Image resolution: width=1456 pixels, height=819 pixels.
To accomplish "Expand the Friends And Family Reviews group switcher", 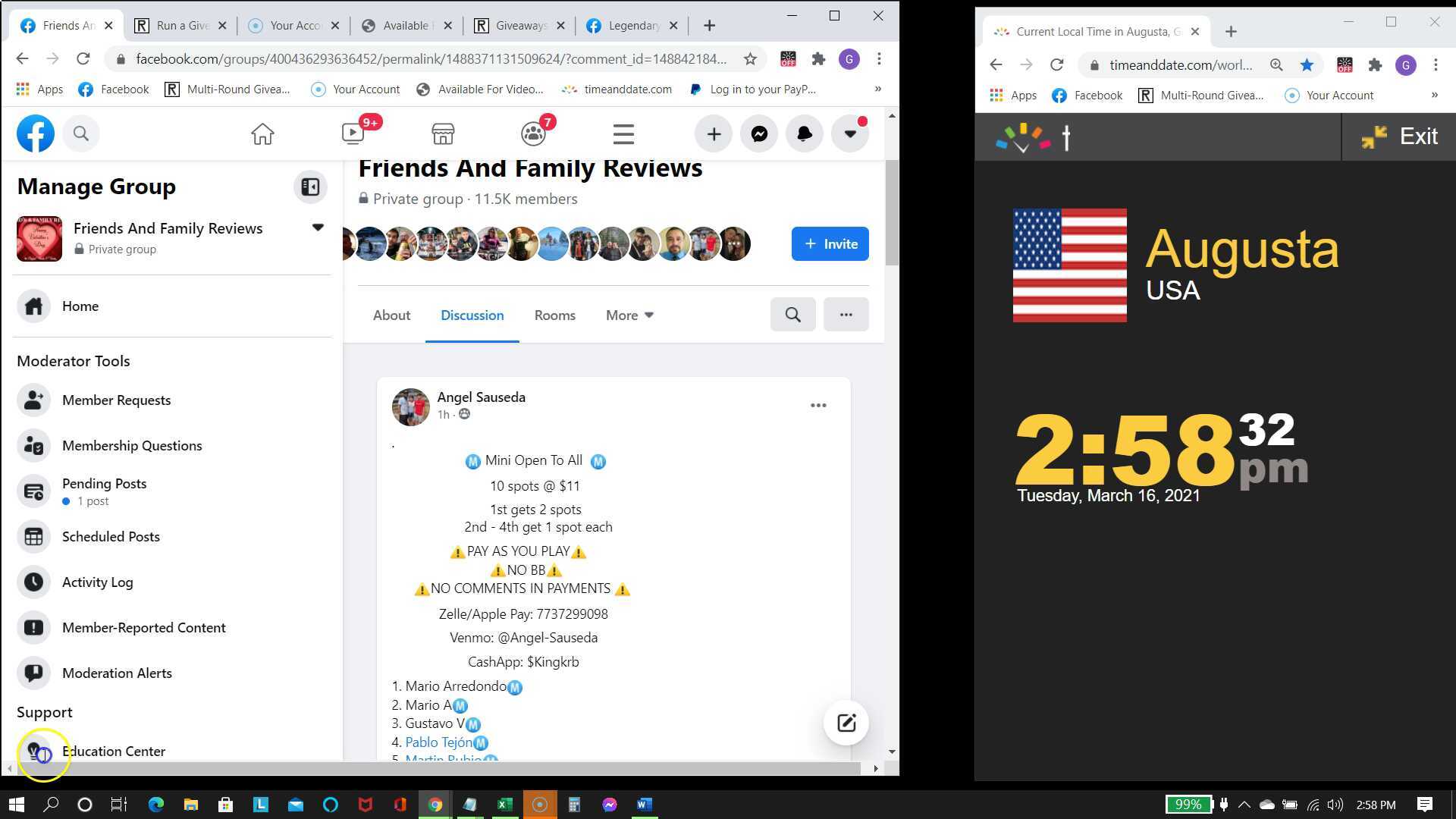I will pos(318,227).
